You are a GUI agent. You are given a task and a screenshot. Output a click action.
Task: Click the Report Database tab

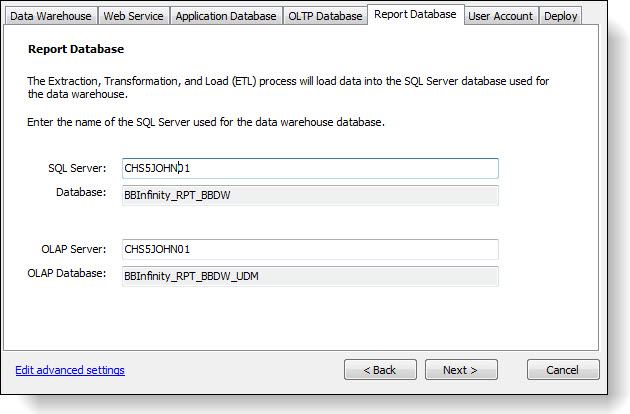pyautogui.click(x=415, y=14)
